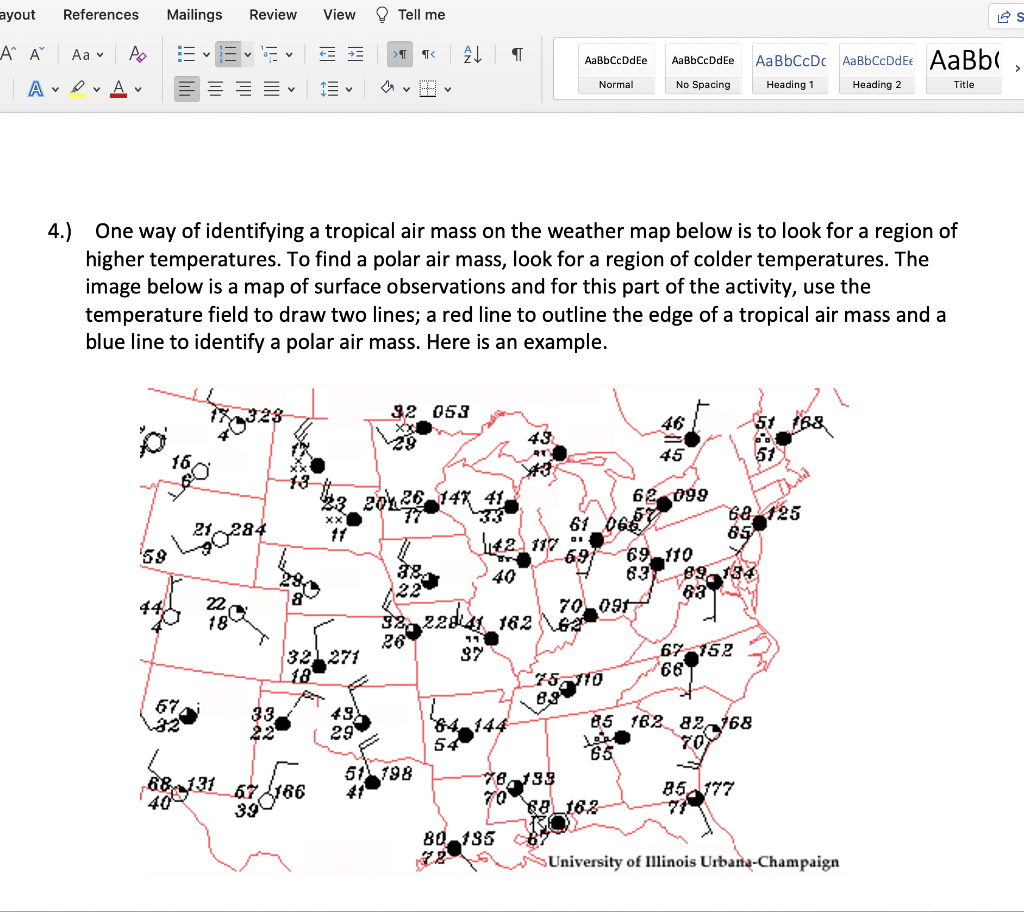The height and width of the screenshot is (912, 1024).
Task: Open the Change Case dropdown arrow
Action: 100,55
